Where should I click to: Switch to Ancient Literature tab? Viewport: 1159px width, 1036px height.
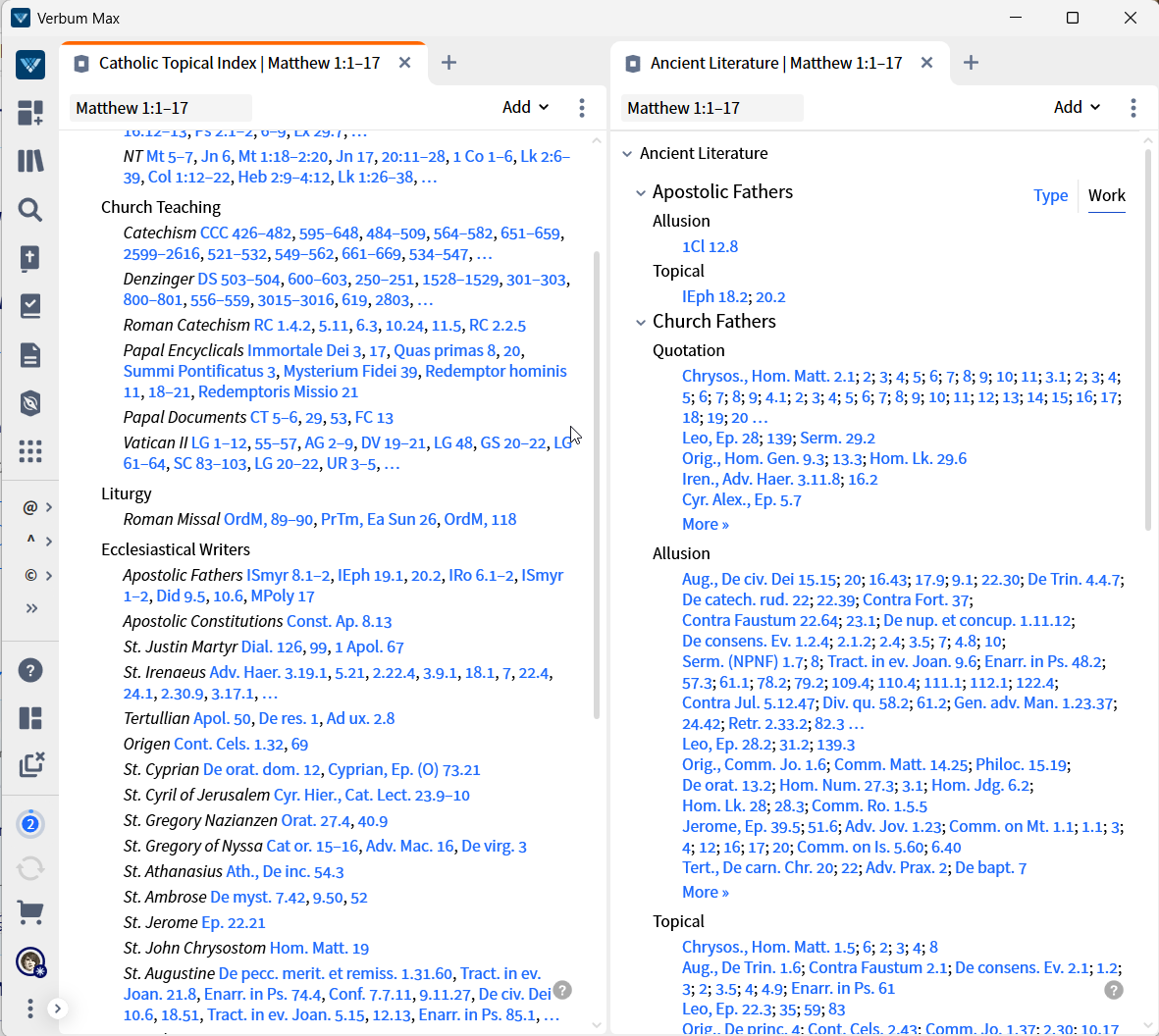coord(775,64)
